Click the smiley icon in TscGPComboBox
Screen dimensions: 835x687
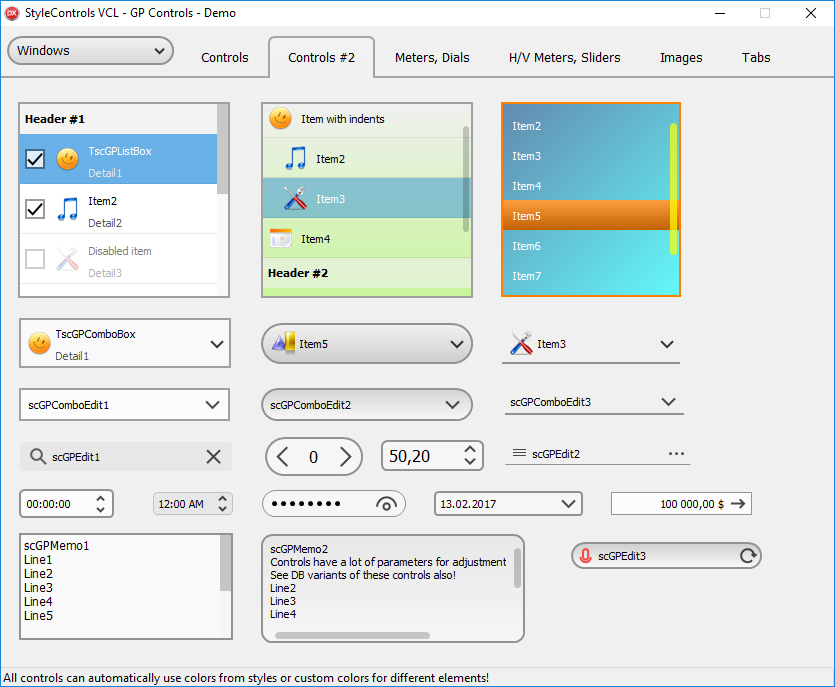pyautogui.click(x=39, y=344)
